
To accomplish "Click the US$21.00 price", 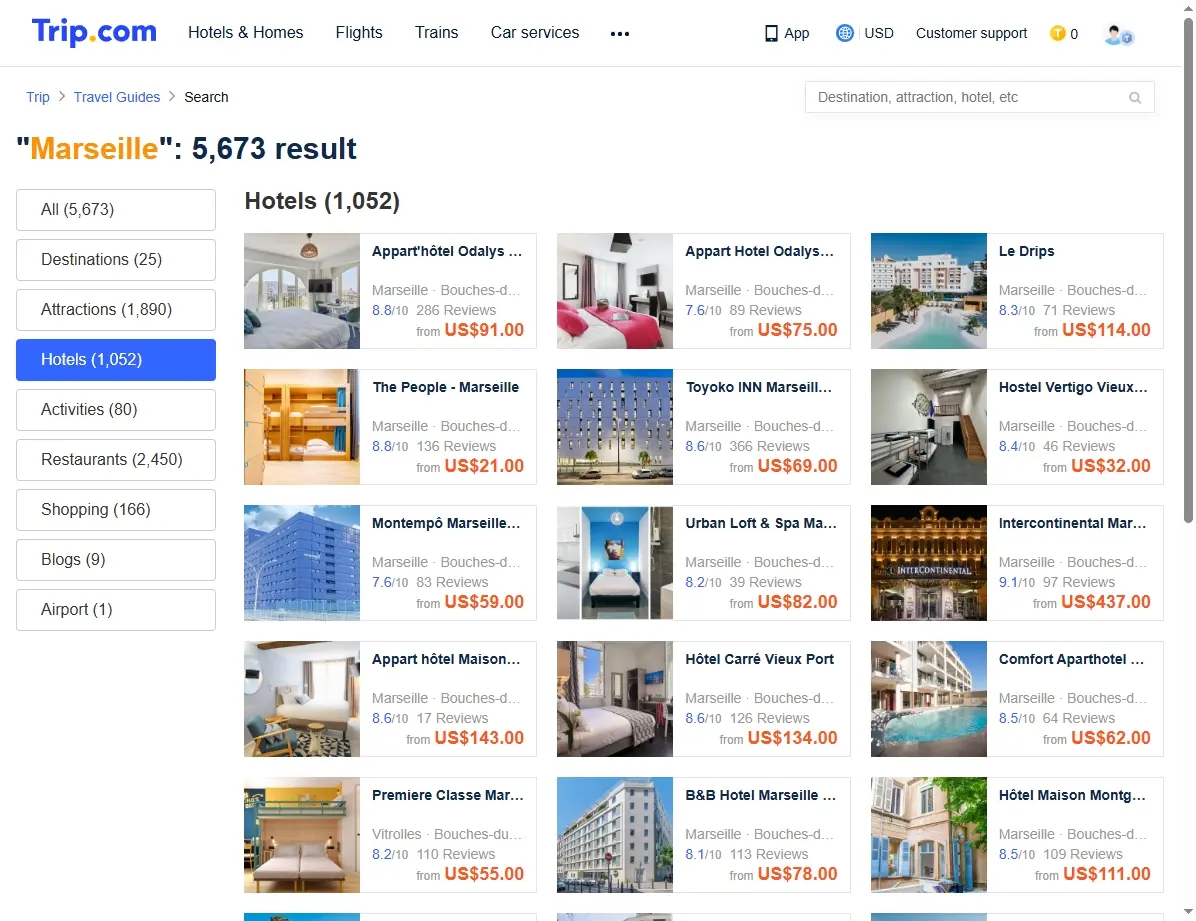I will [484, 466].
